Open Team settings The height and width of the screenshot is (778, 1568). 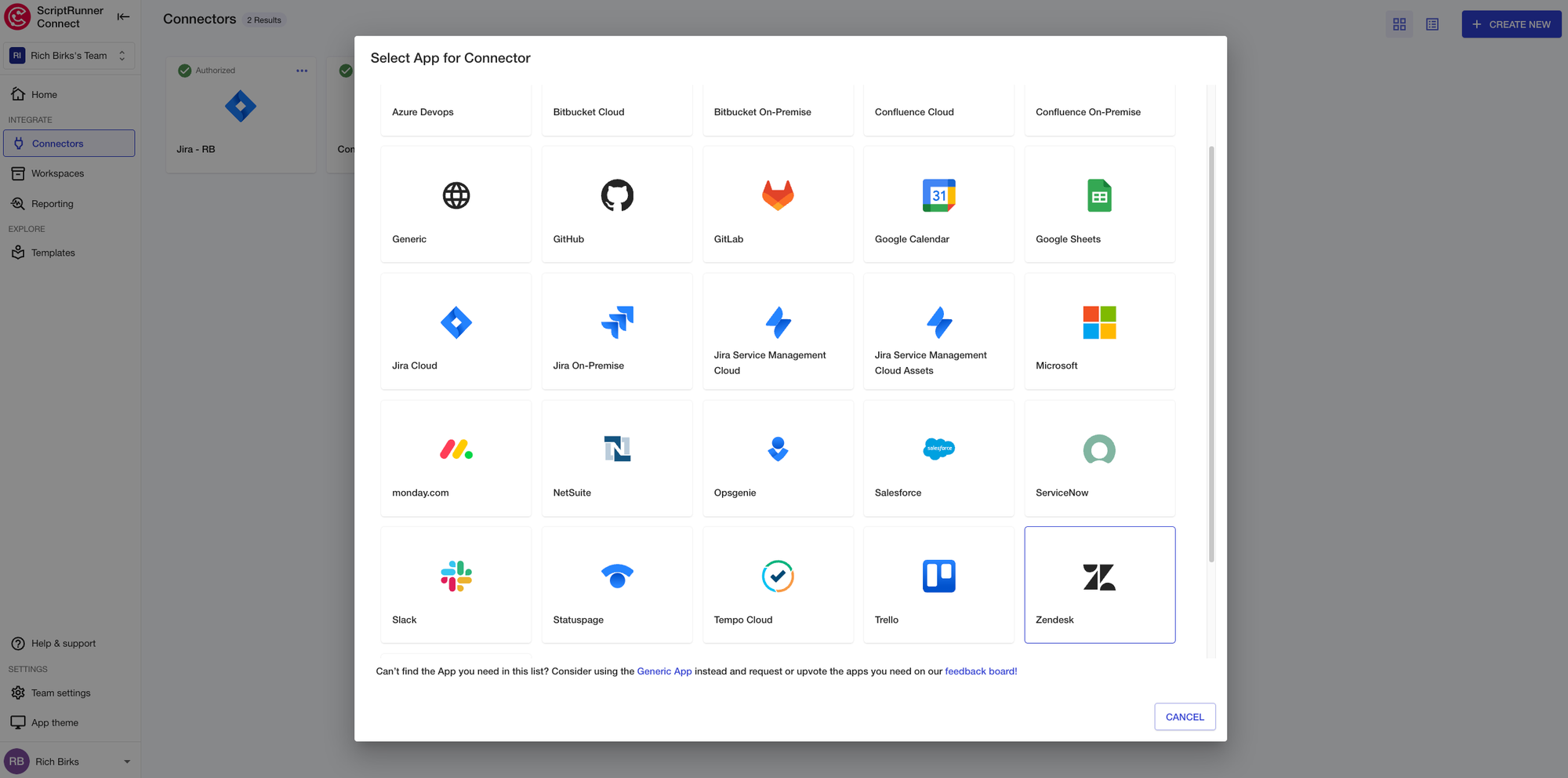coord(69,693)
